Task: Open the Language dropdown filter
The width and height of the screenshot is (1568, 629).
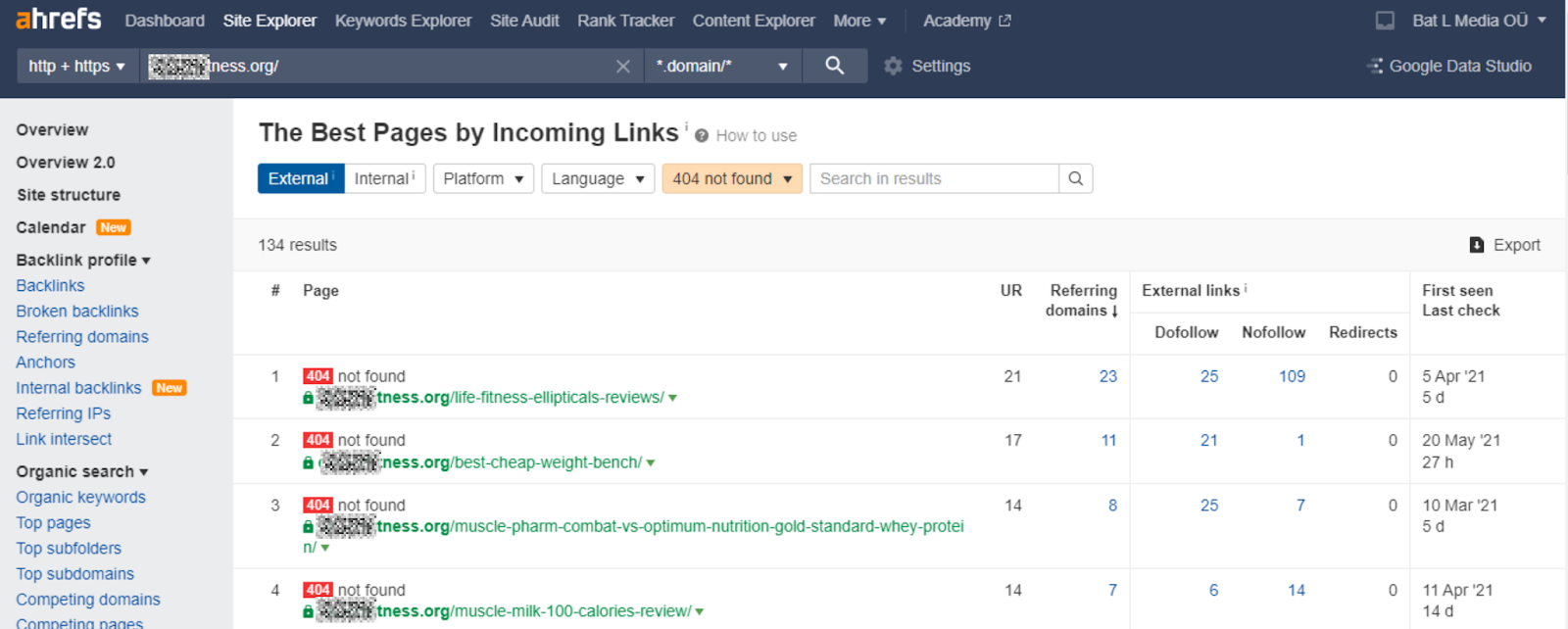Action: [x=597, y=178]
